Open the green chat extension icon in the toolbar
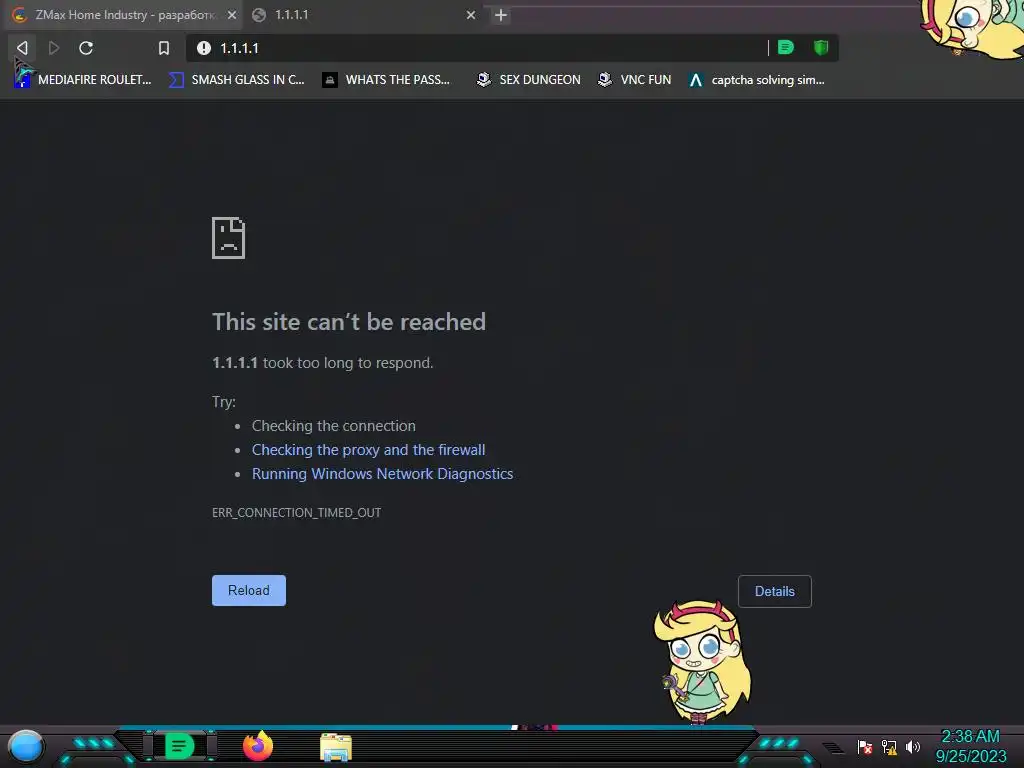 click(x=786, y=47)
